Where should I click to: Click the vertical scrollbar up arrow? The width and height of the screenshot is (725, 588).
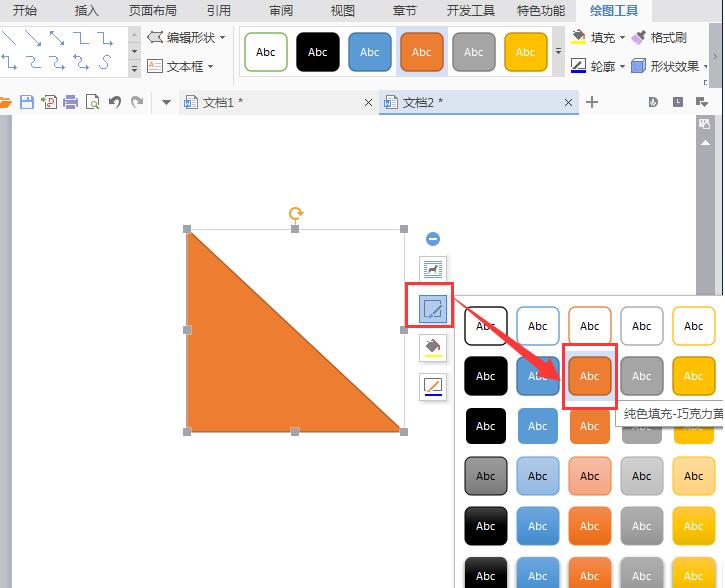coord(705,143)
